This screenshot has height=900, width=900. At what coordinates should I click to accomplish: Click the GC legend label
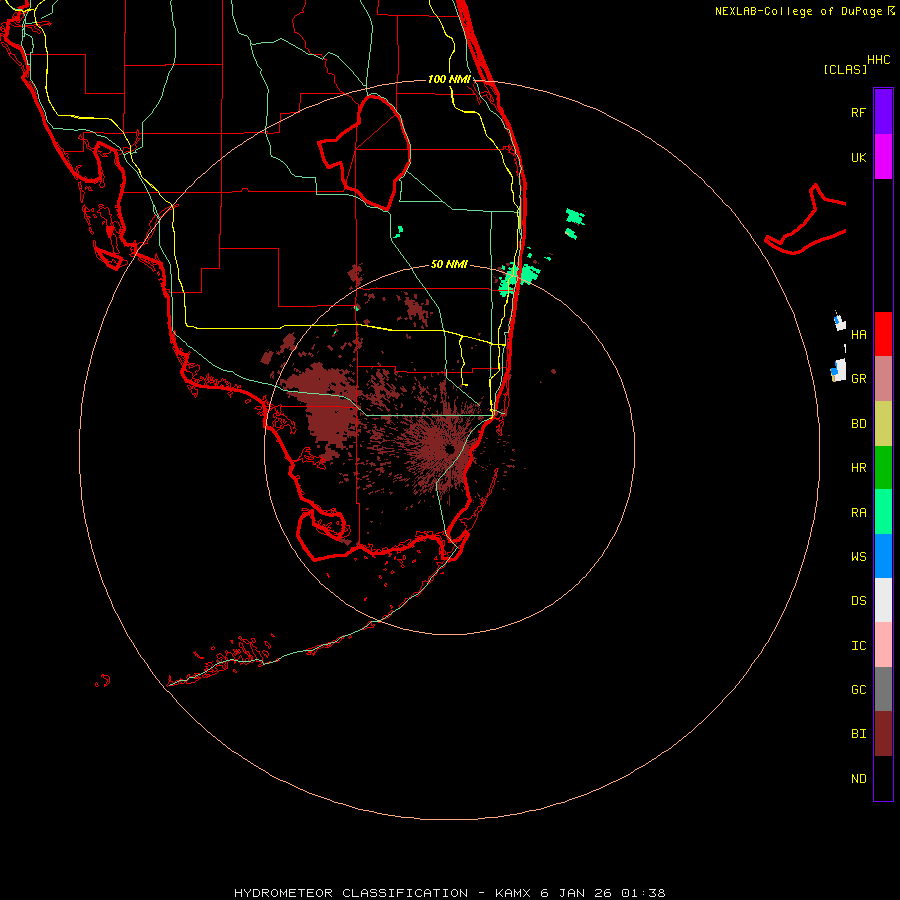[858, 690]
